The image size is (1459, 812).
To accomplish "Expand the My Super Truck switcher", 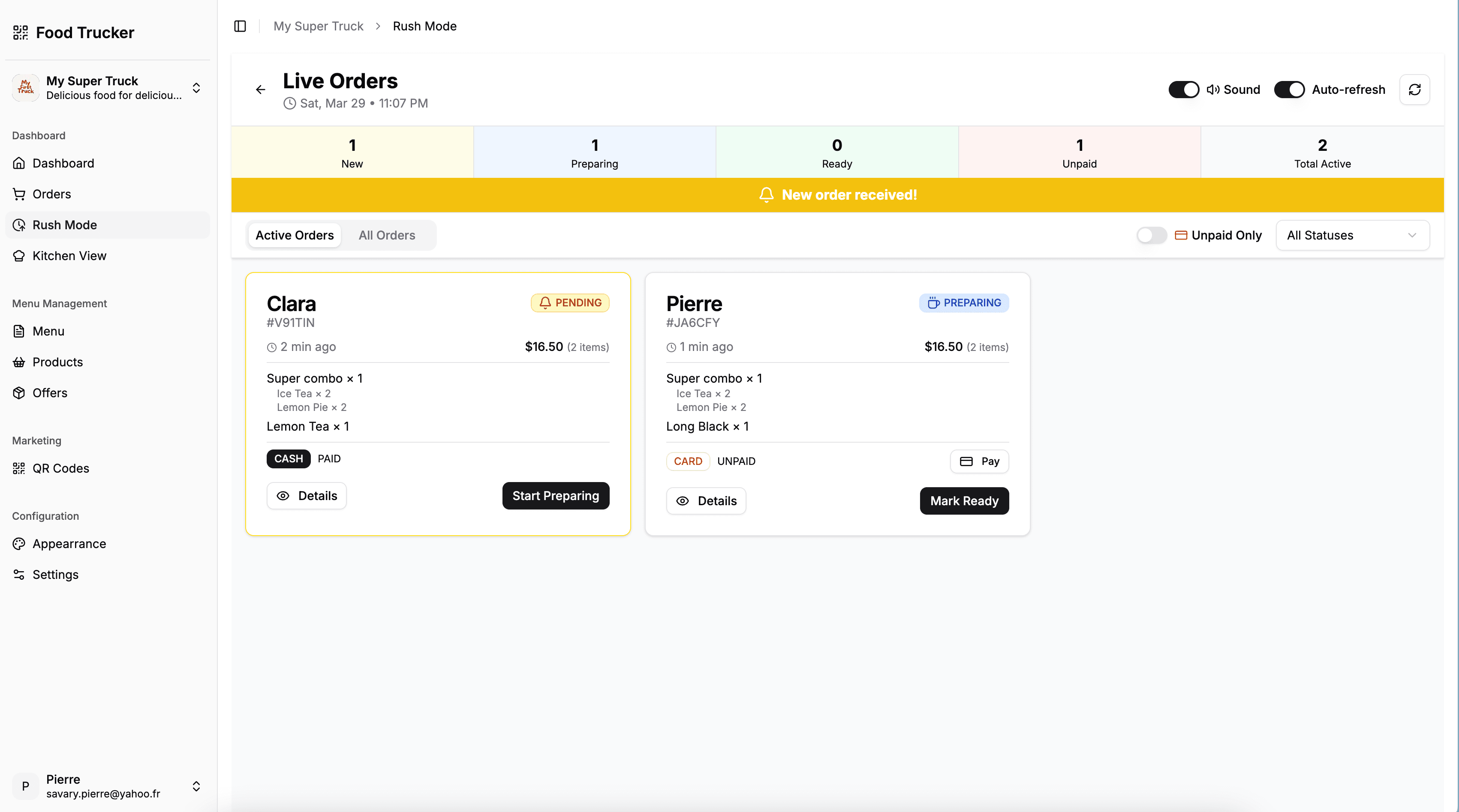I will tap(196, 88).
